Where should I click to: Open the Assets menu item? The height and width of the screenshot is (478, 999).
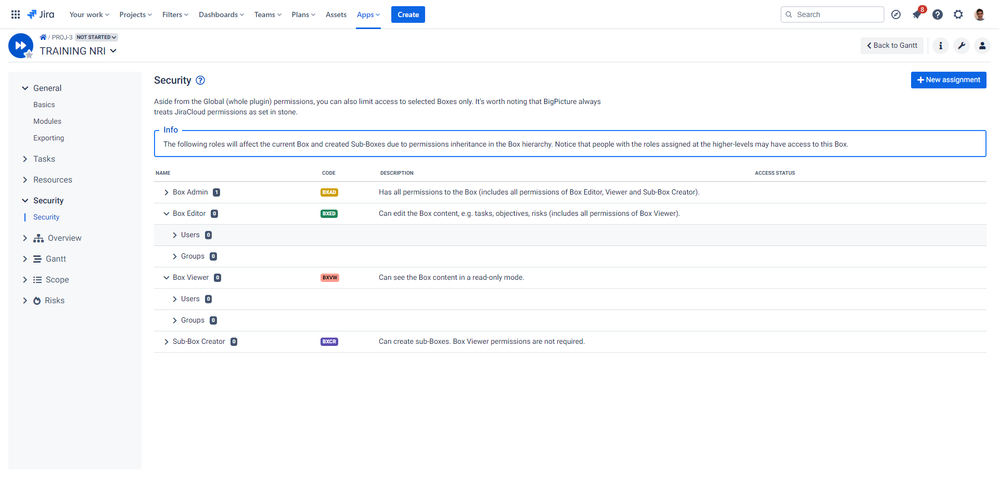tap(336, 14)
